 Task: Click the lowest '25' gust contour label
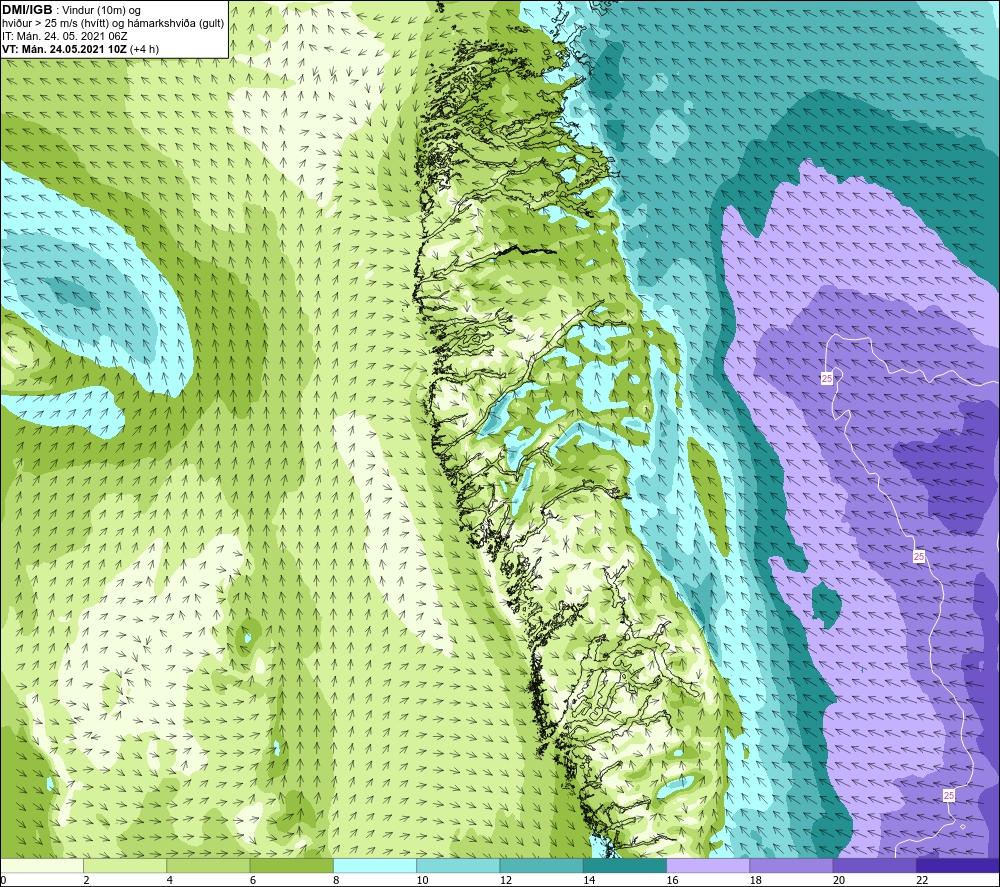(949, 796)
